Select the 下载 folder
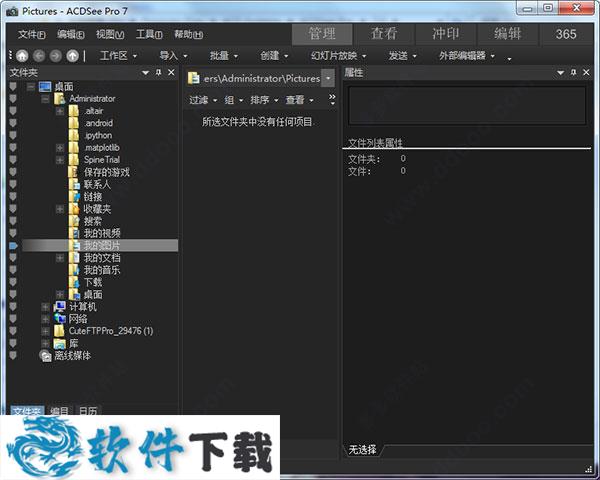This screenshot has height=480, width=600. pos(85,282)
